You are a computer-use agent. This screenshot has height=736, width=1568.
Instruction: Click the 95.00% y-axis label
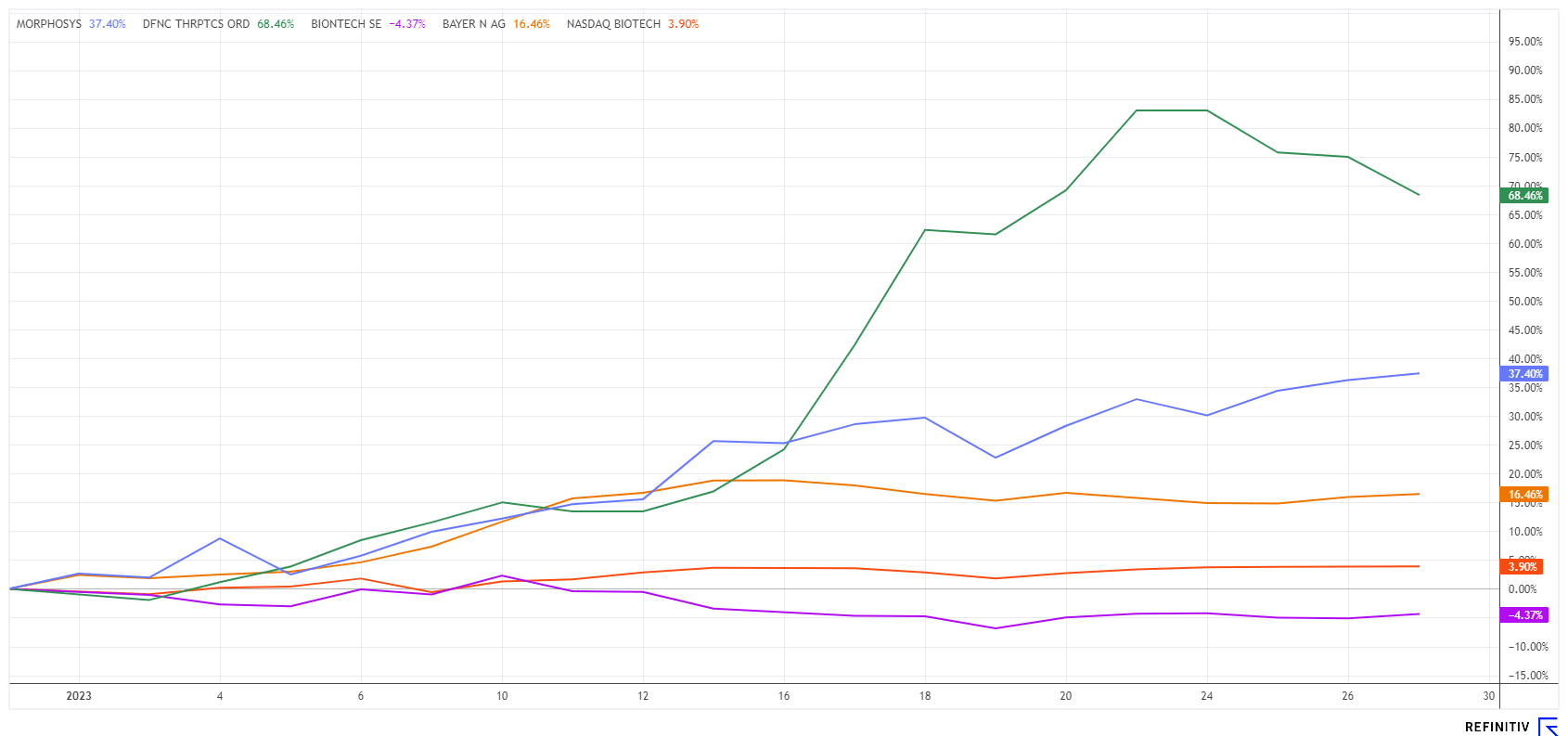[1525, 42]
